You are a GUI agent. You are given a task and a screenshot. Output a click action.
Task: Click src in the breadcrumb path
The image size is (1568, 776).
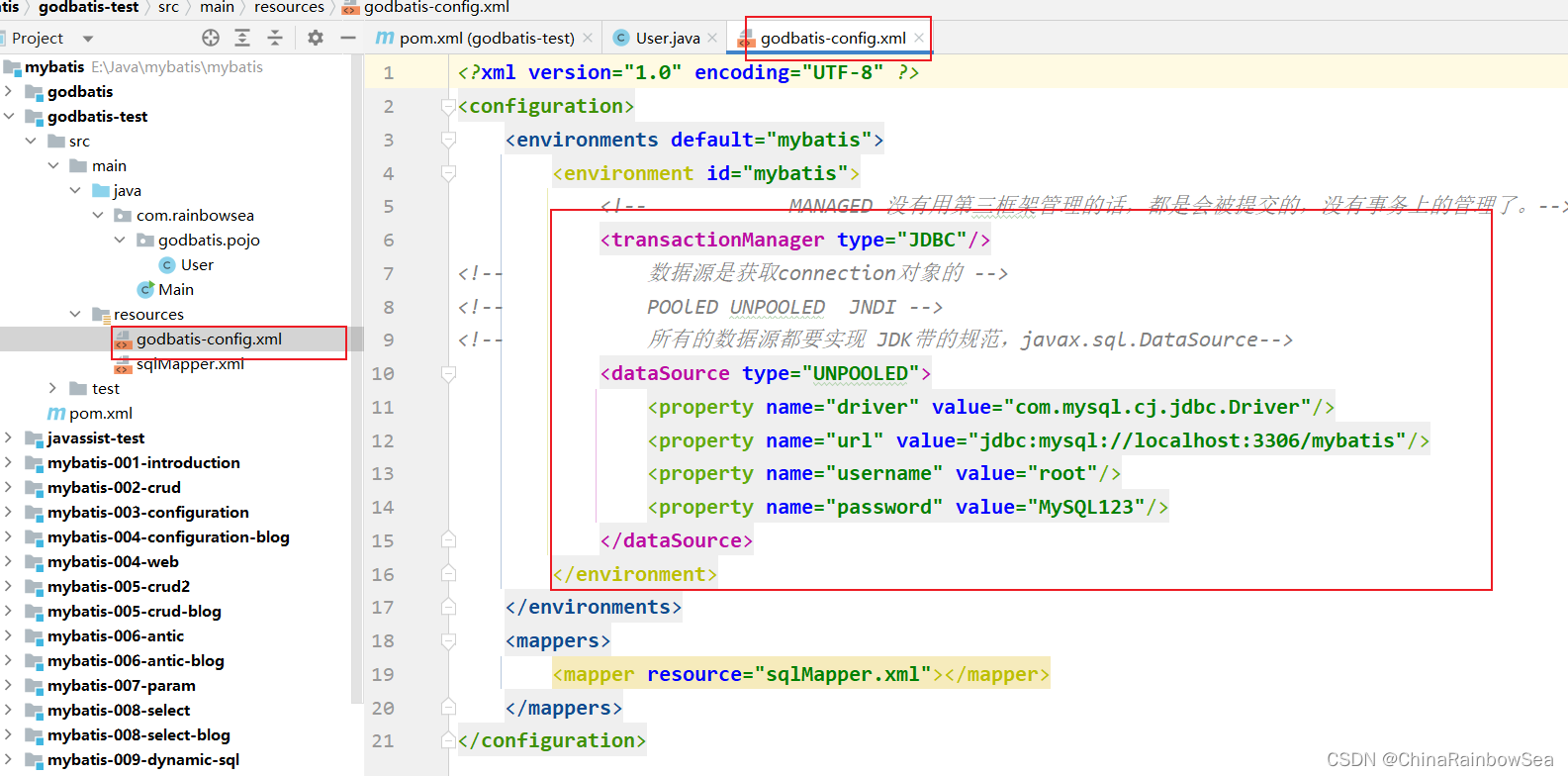169,7
